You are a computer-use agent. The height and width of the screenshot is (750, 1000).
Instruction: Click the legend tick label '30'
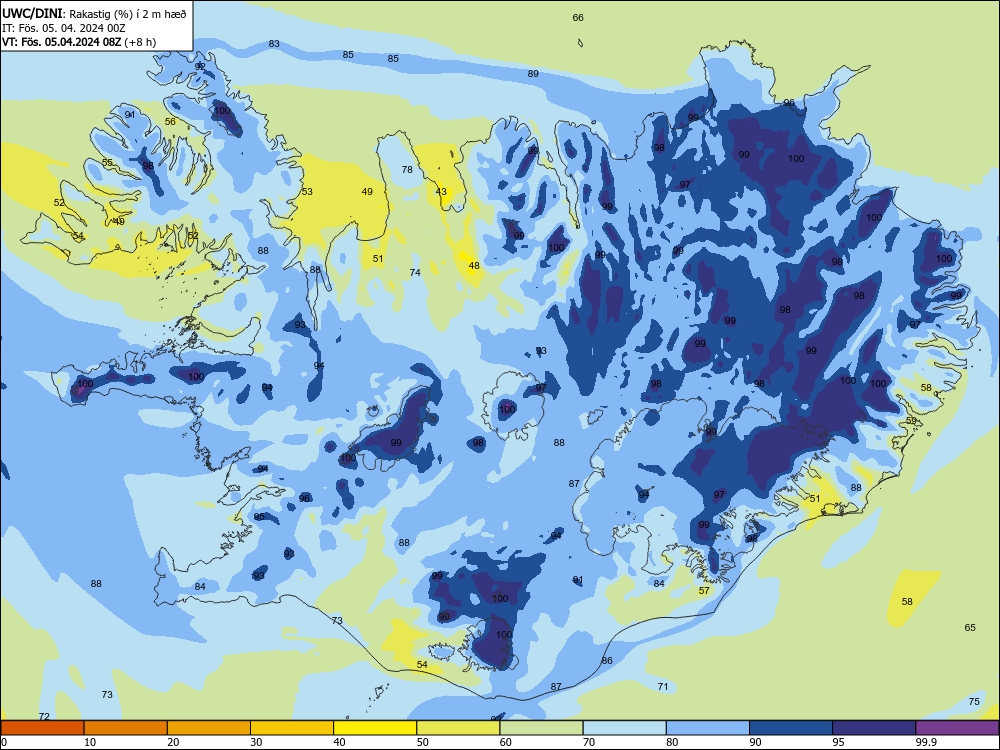coord(256,742)
